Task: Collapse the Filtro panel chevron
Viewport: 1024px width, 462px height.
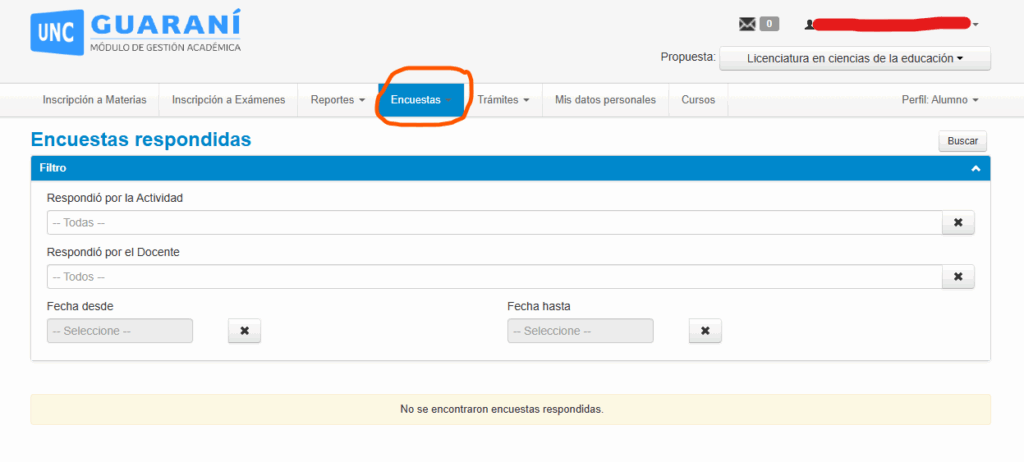Action: point(975,169)
